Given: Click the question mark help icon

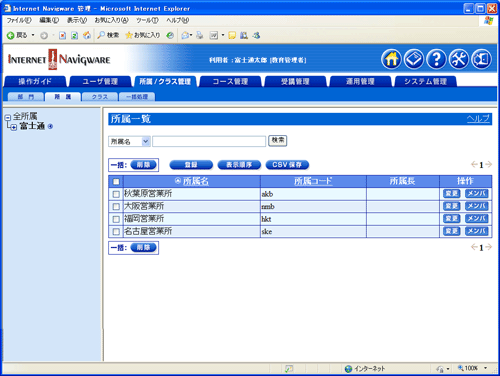Looking at the screenshot, I should tap(436, 59).
